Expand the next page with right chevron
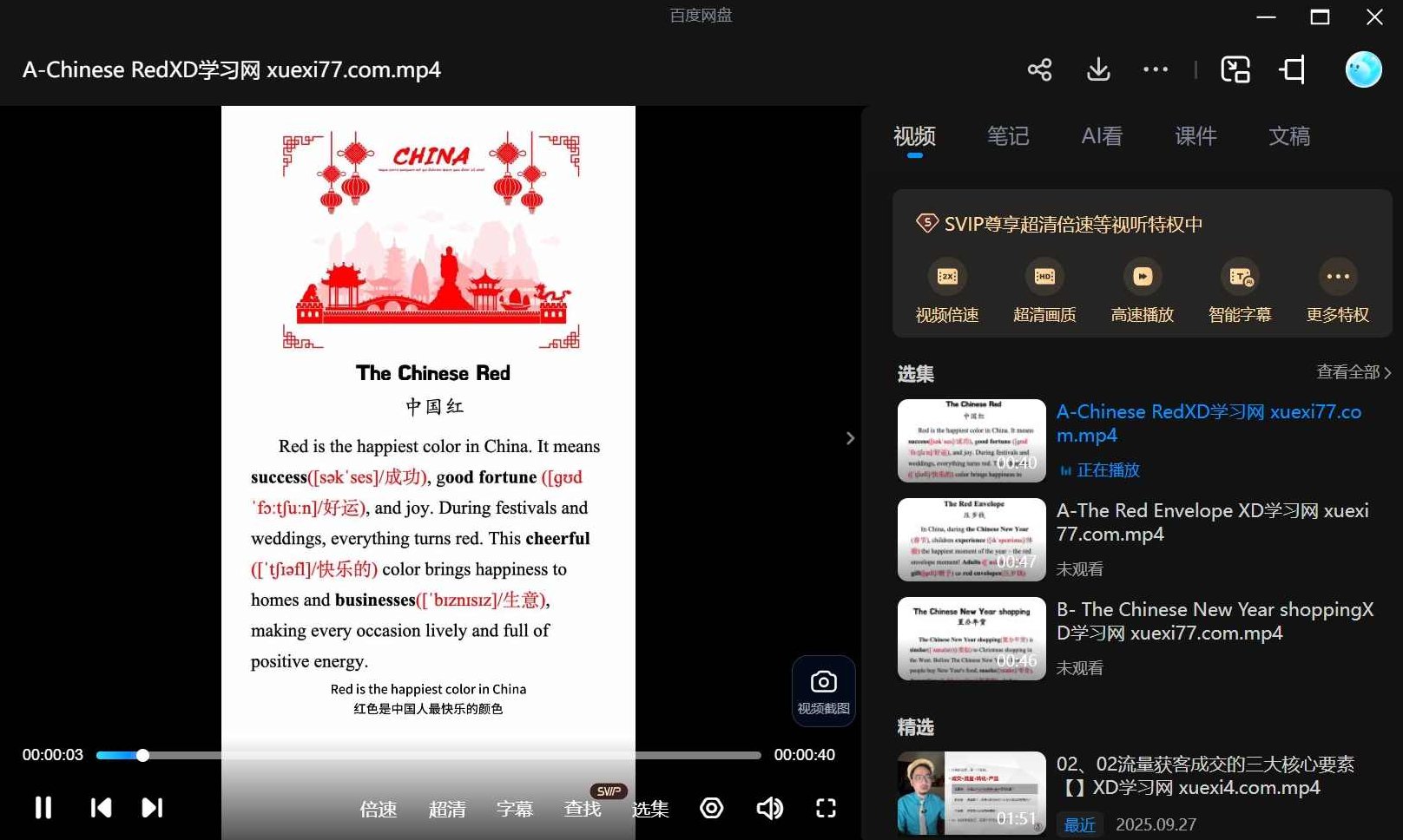Image resolution: width=1403 pixels, height=840 pixels. click(849, 438)
